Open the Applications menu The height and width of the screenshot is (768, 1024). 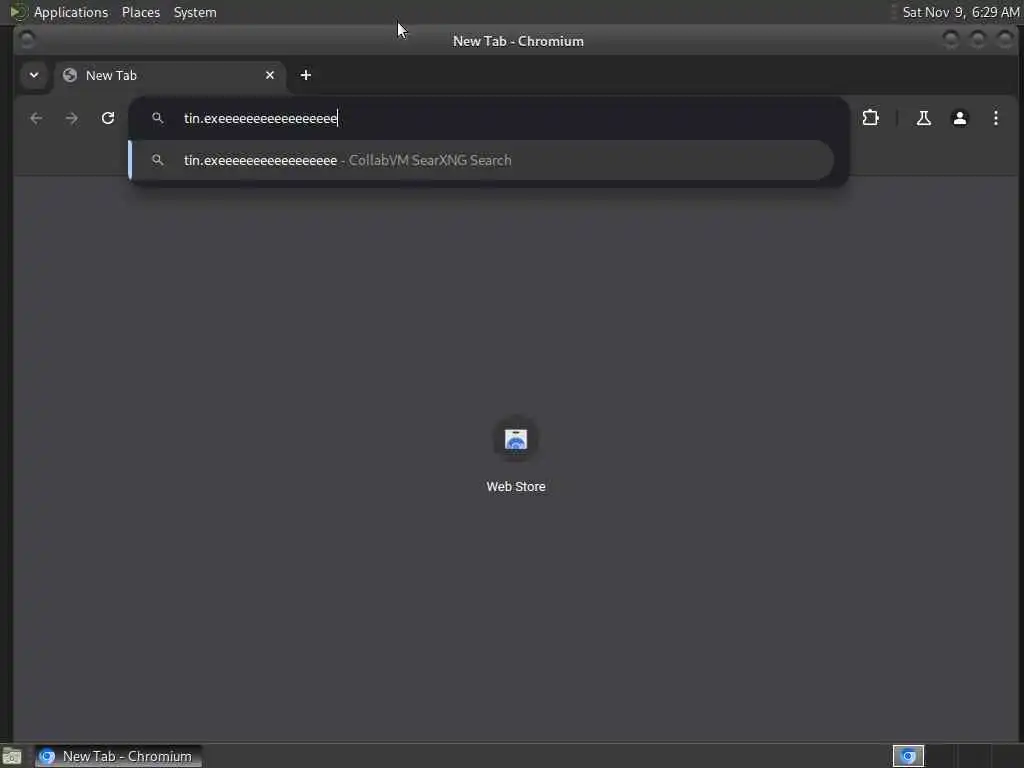[71, 12]
